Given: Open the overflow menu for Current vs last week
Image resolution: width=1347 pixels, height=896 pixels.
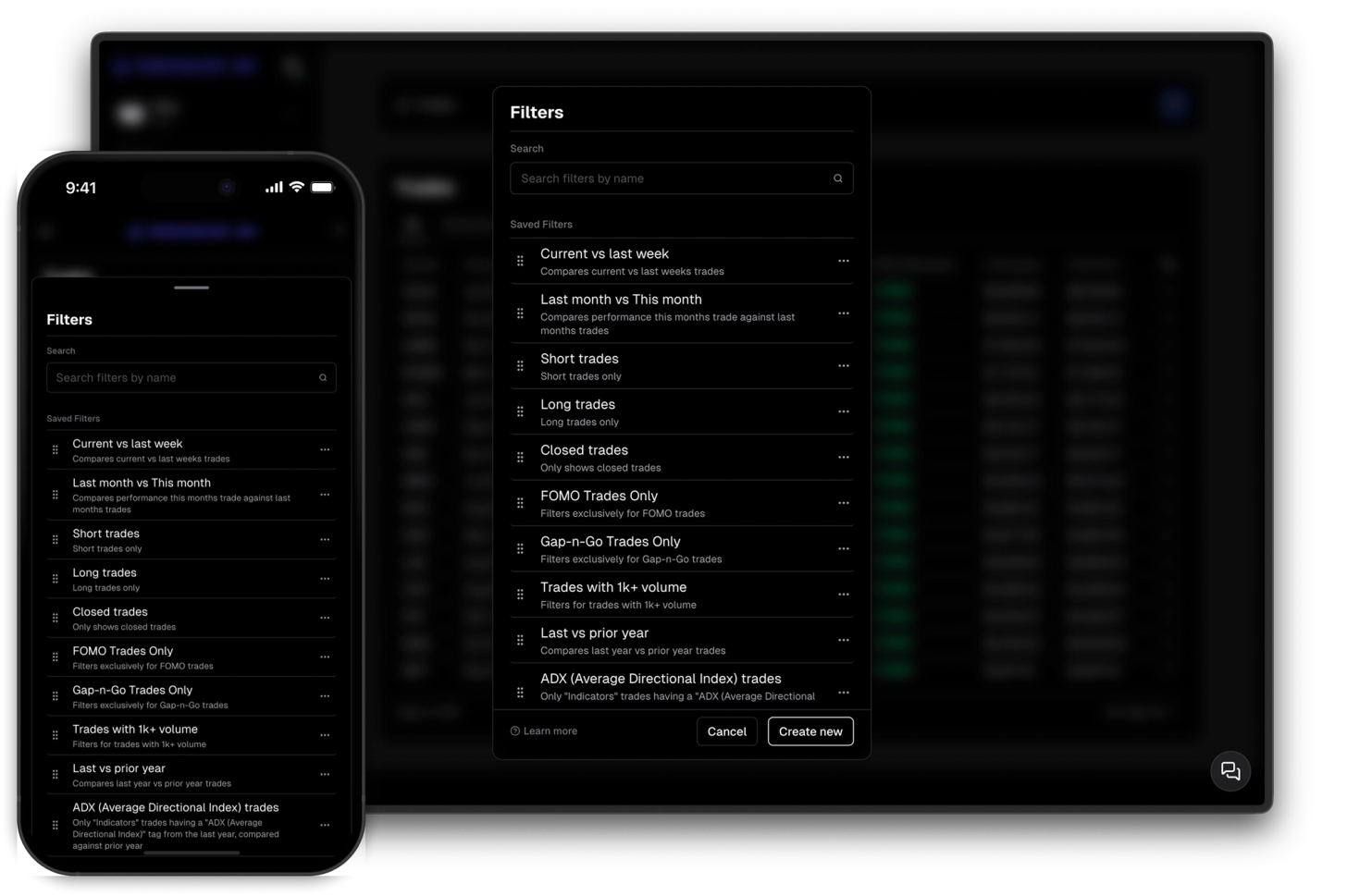Looking at the screenshot, I should [x=843, y=261].
